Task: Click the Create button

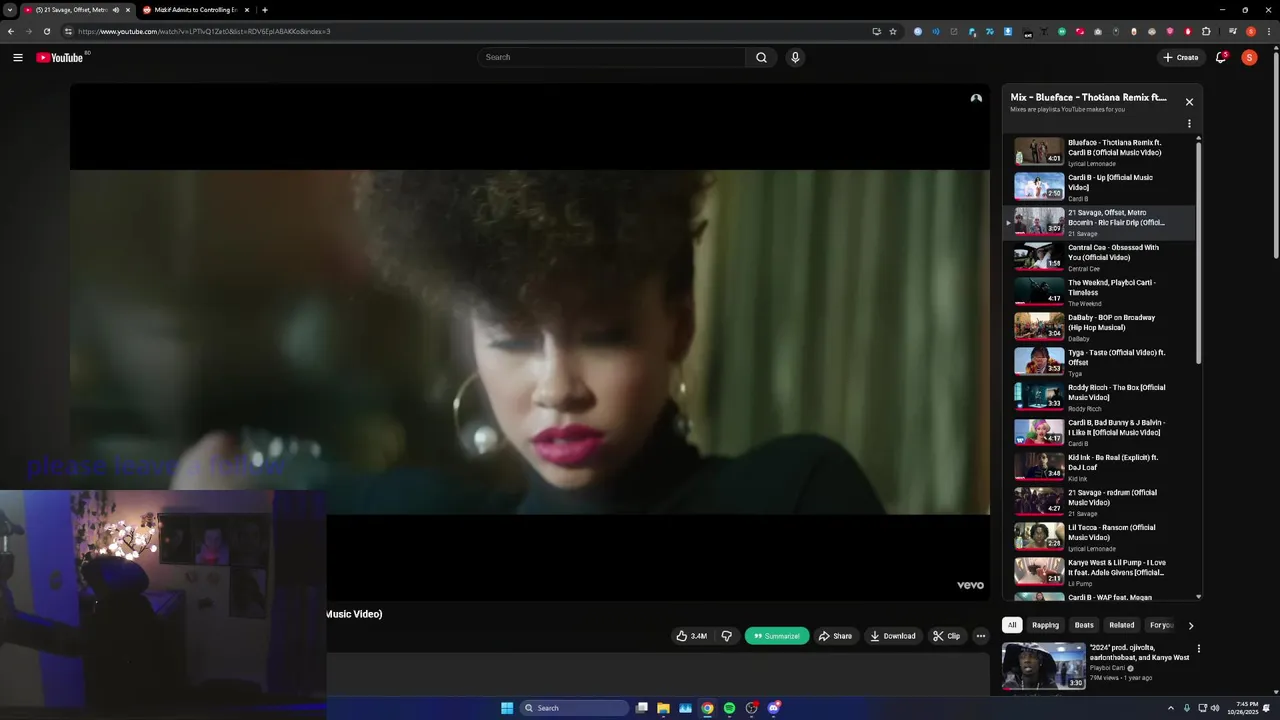Action: click(x=1181, y=57)
